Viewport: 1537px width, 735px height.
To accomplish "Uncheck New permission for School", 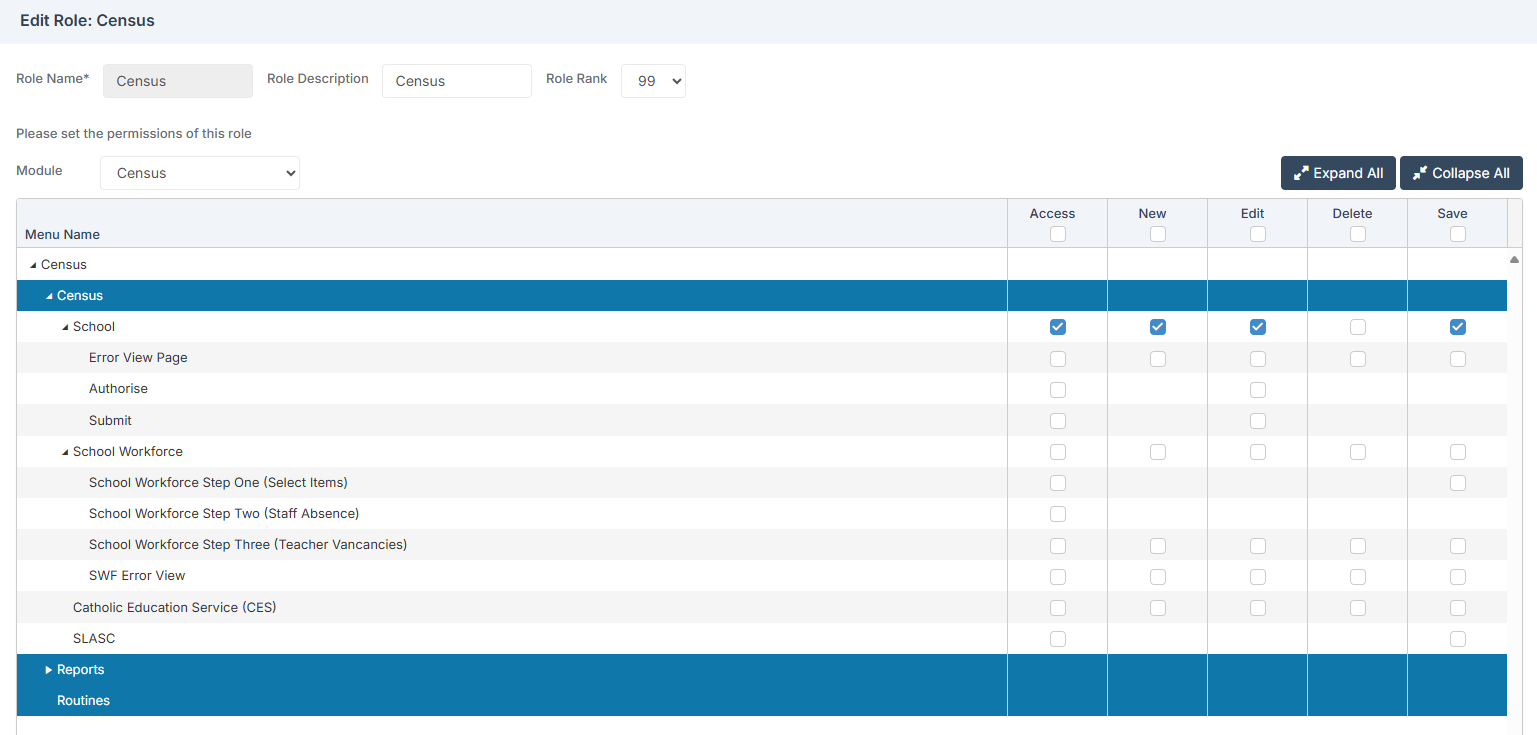I will 1157,326.
